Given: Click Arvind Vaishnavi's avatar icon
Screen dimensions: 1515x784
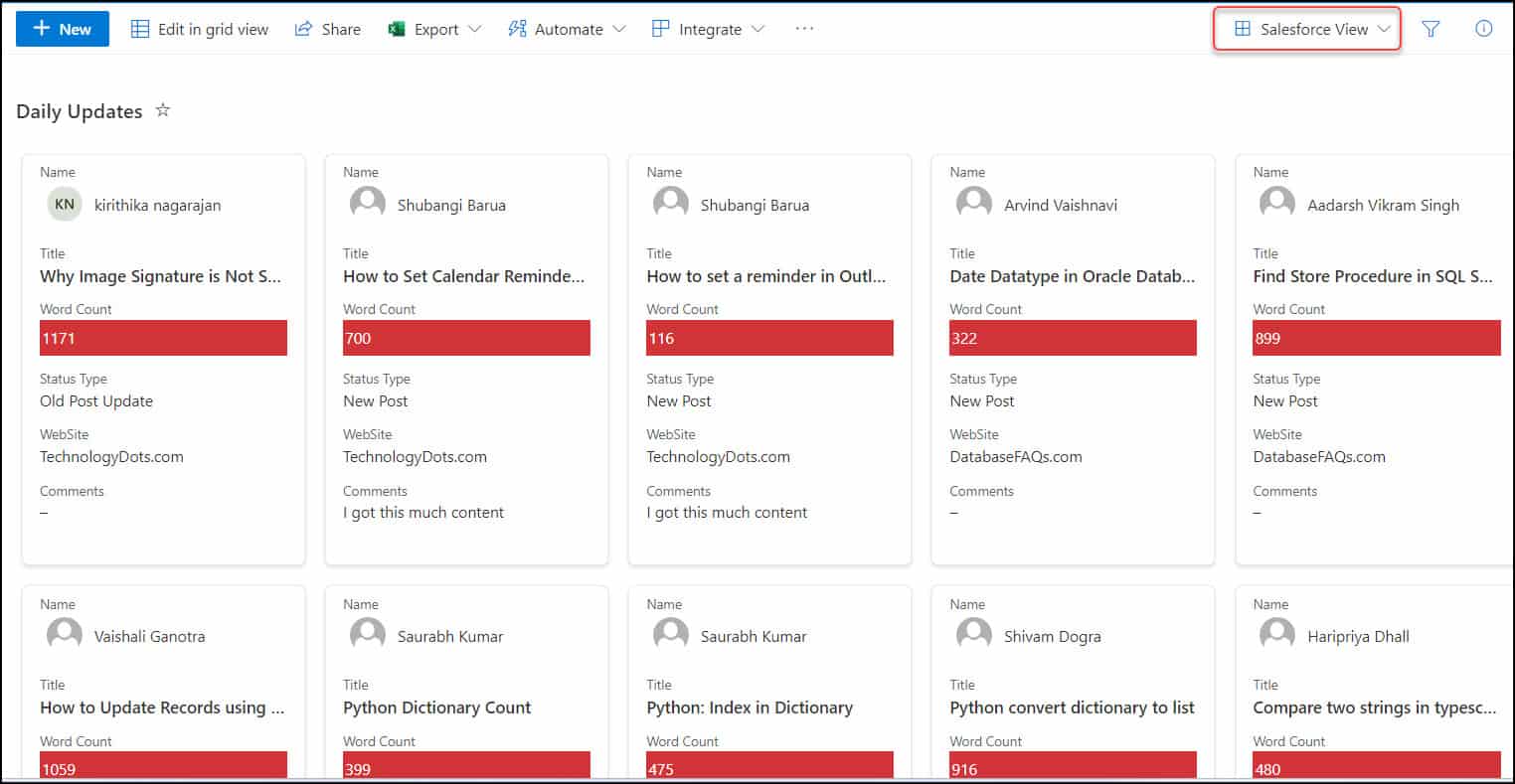Looking at the screenshot, I should tap(973, 202).
